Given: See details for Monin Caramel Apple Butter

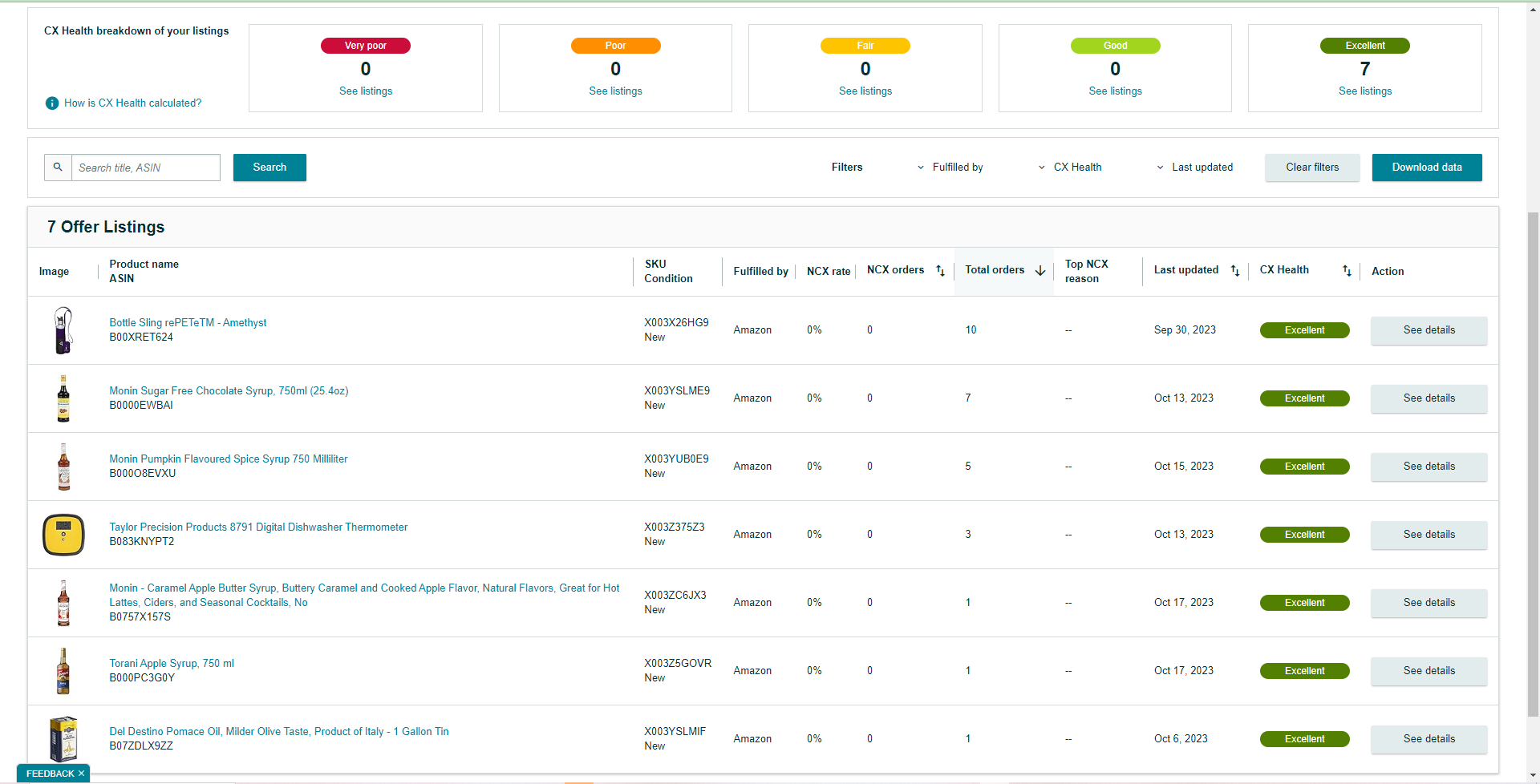Looking at the screenshot, I should 1429,603.
